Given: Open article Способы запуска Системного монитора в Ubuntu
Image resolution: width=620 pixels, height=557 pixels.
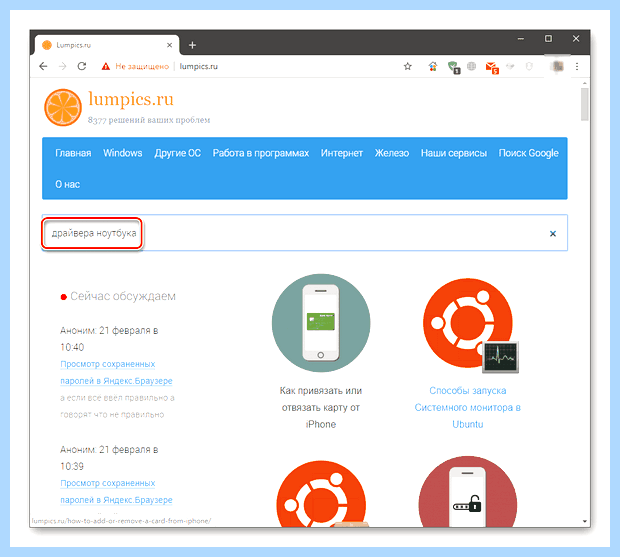Looking at the screenshot, I should pos(468,407).
